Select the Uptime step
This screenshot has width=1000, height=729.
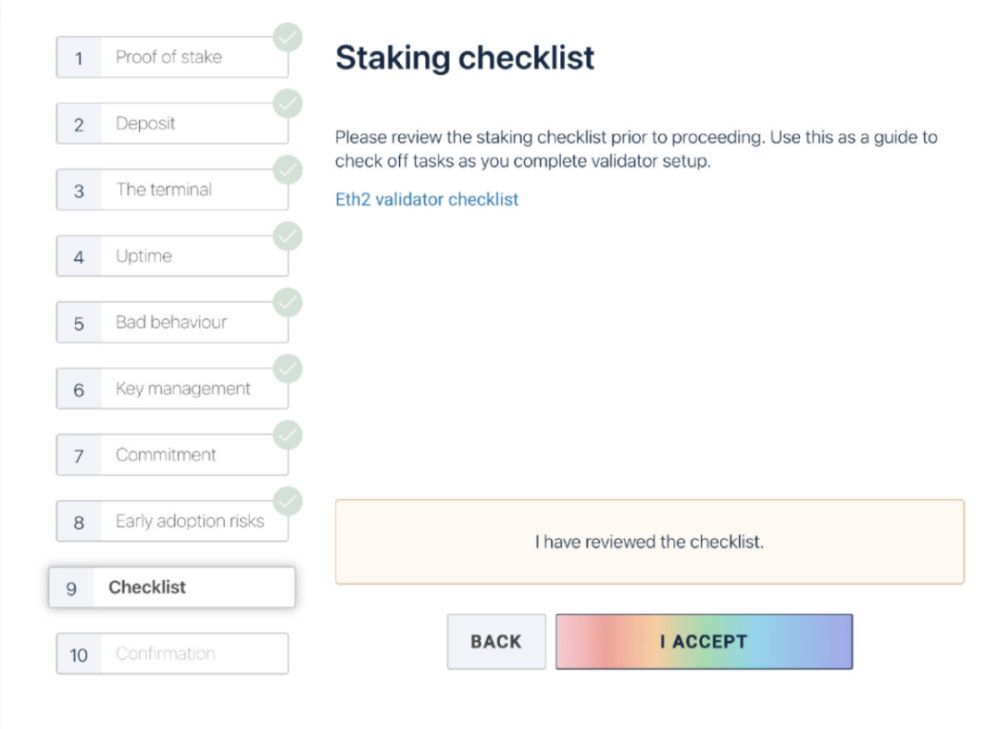pos(171,256)
